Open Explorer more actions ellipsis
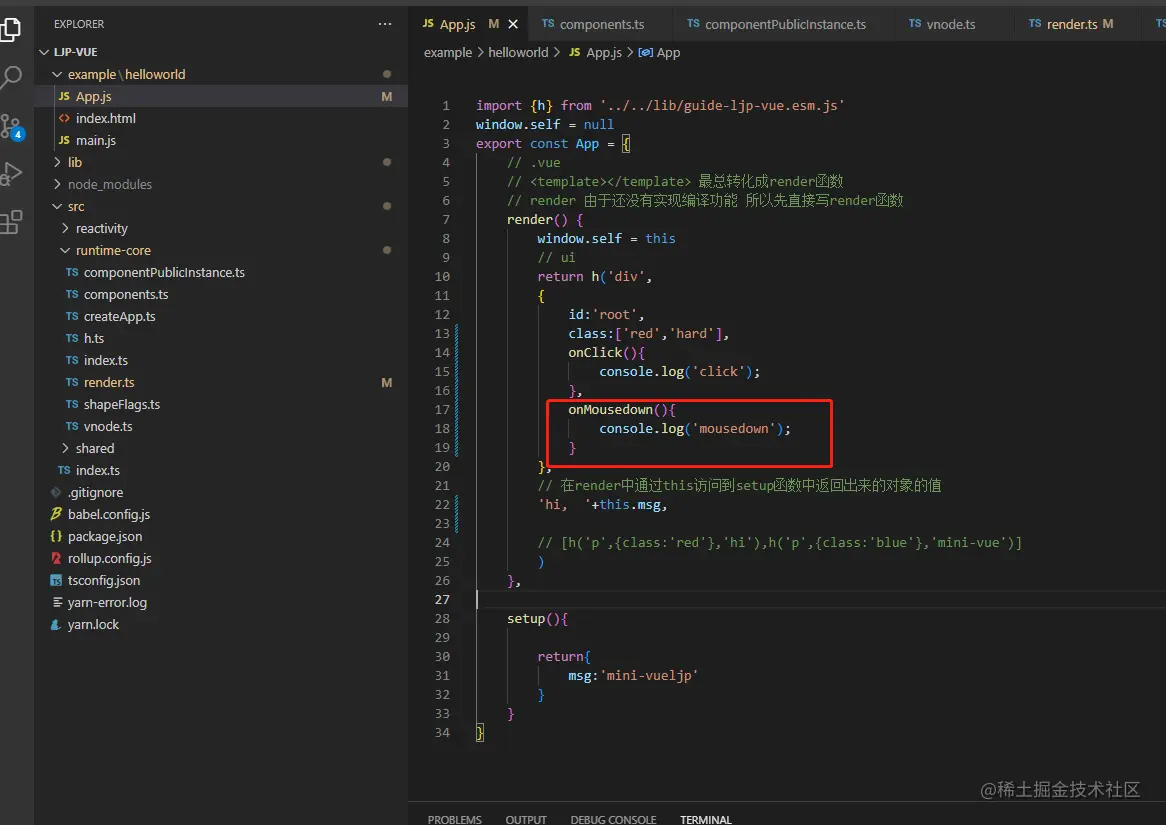 (x=384, y=24)
